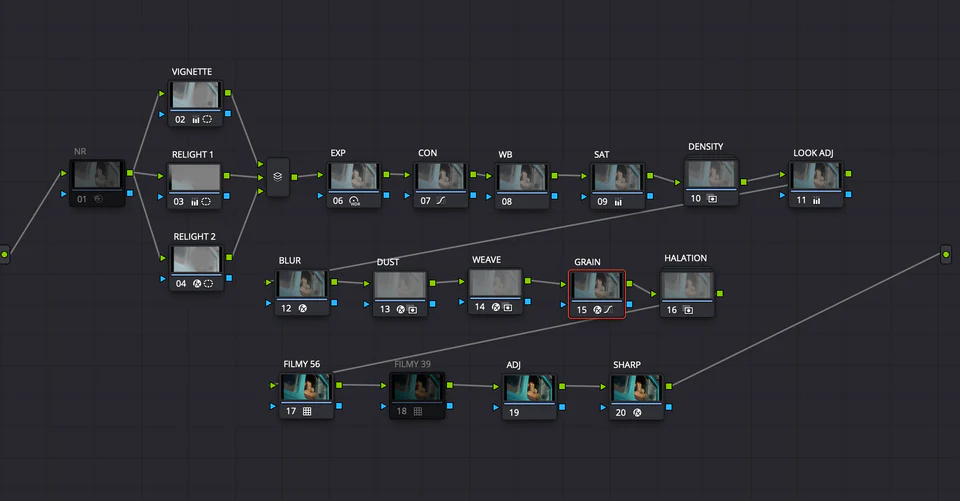Click the curves icon on GRAIN node
The image size is (960, 501).
609,310
